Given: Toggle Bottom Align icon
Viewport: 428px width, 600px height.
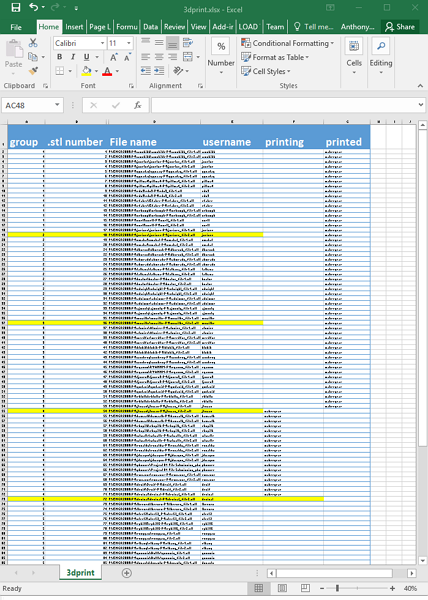Looking at the screenshot, I should click(x=173, y=44).
